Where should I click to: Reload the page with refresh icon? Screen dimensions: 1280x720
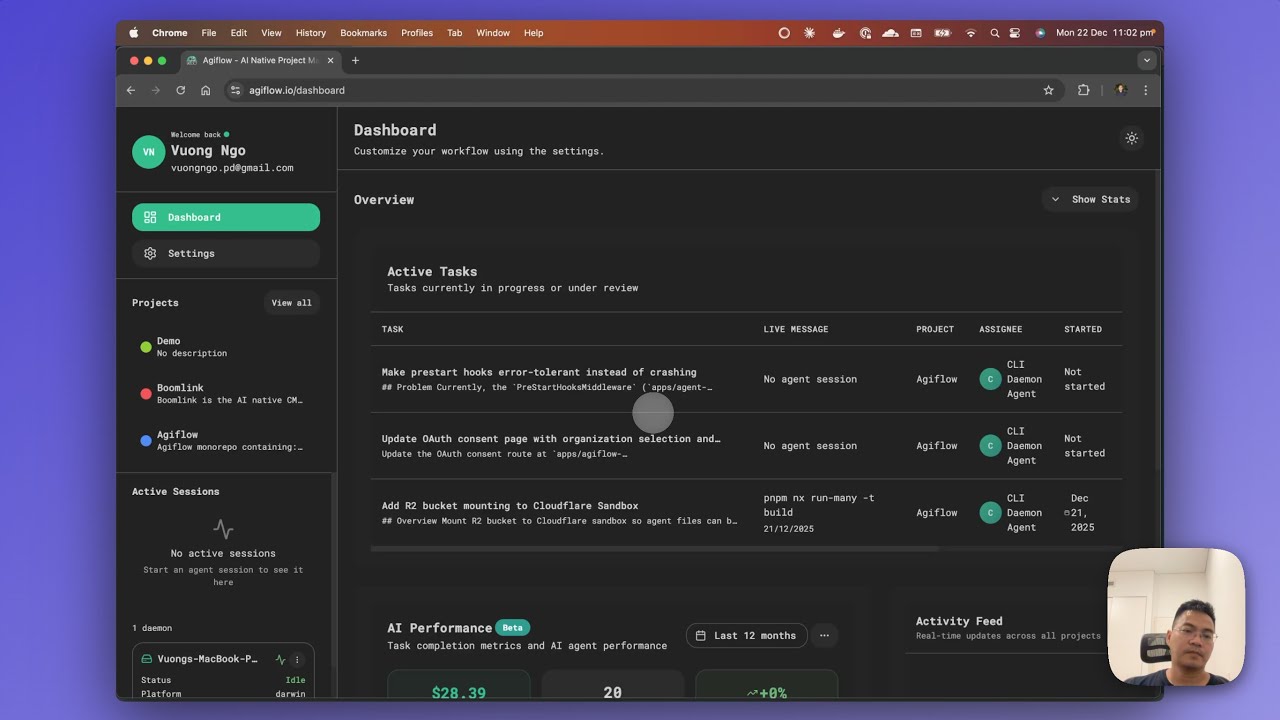click(181, 90)
